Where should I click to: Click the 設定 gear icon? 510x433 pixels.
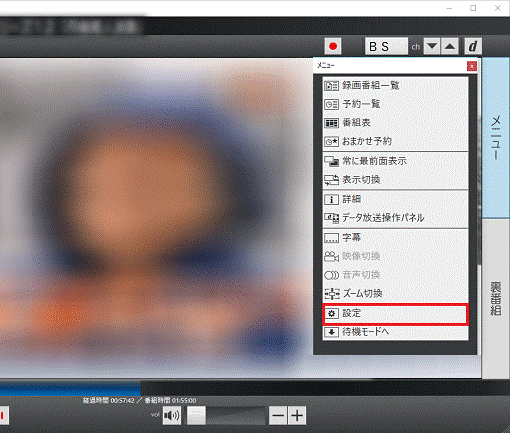tap(331, 314)
